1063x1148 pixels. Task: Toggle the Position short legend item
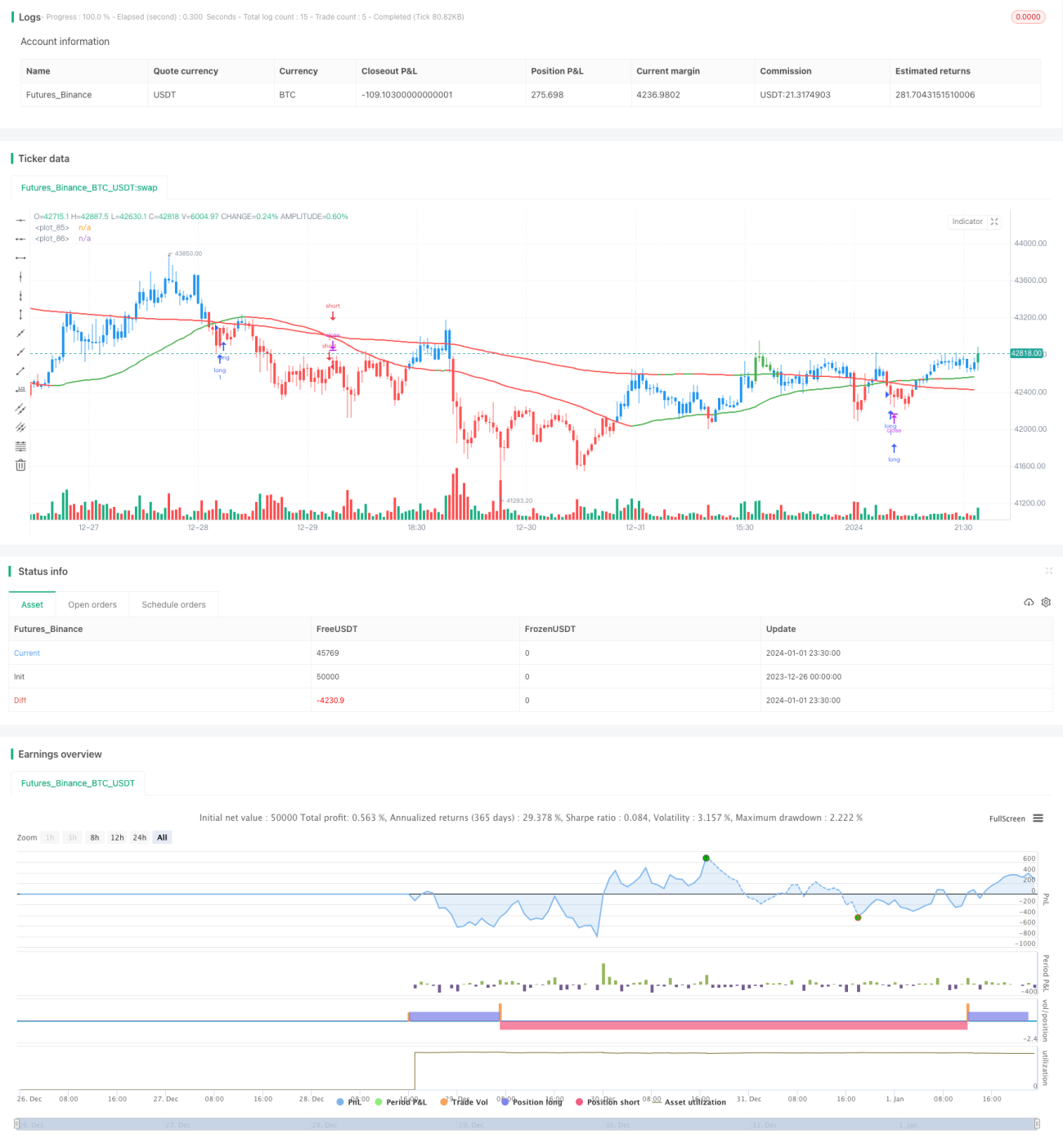[x=608, y=1101]
